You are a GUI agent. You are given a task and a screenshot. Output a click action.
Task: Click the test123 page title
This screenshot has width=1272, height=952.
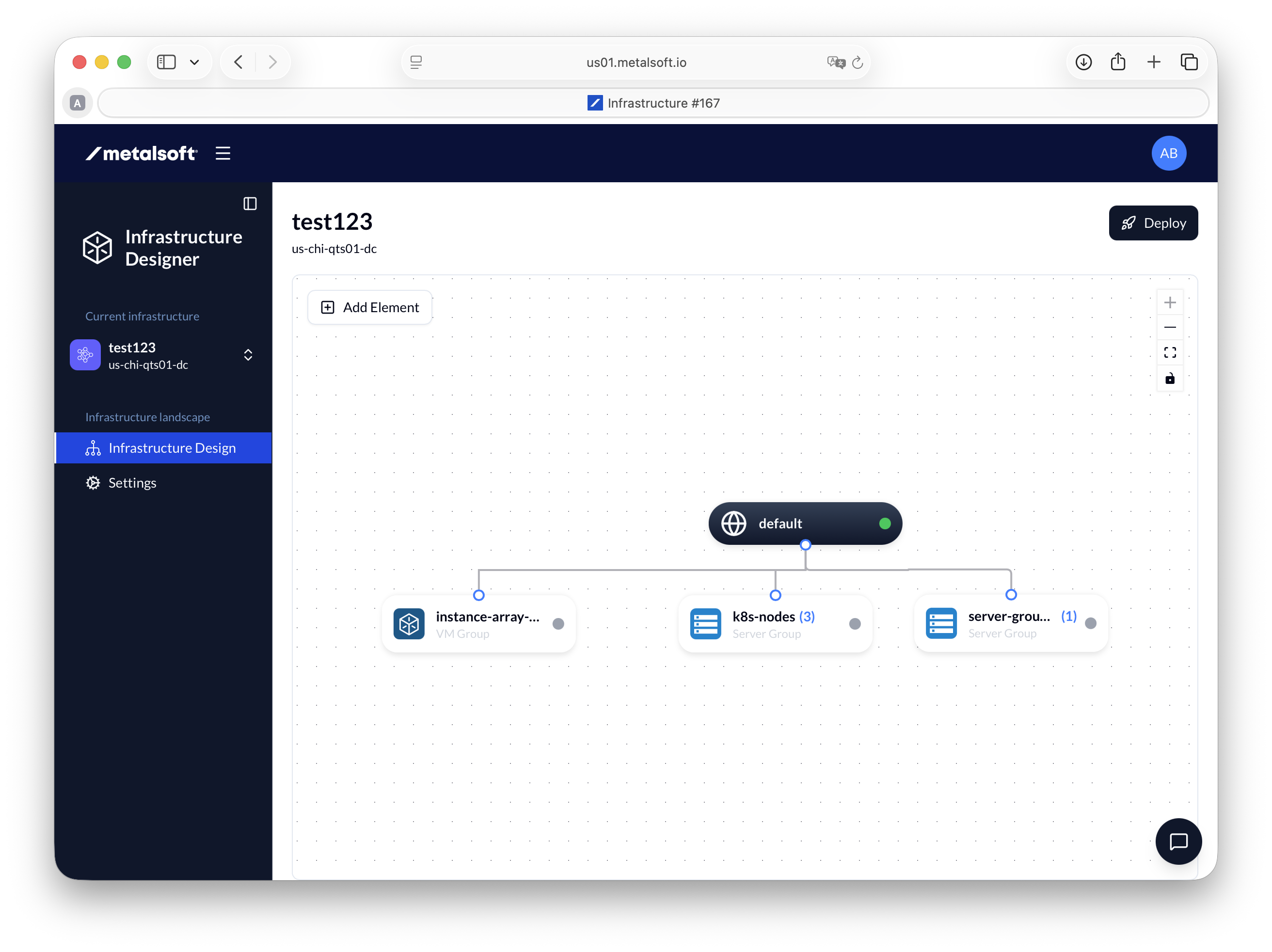(x=333, y=222)
